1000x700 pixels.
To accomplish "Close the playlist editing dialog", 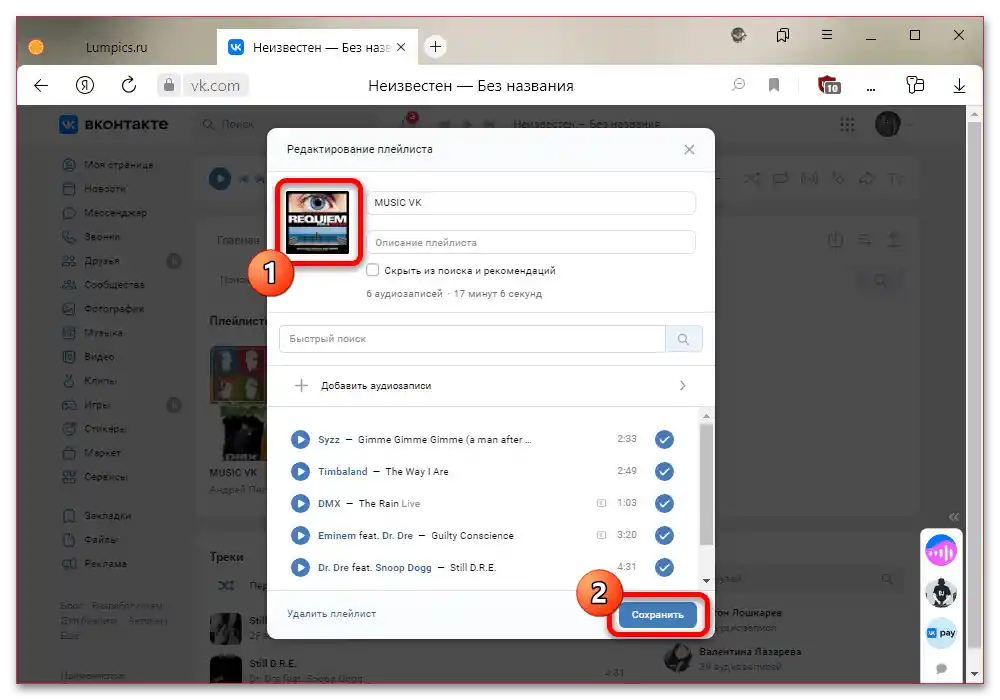I will pyautogui.click(x=689, y=149).
